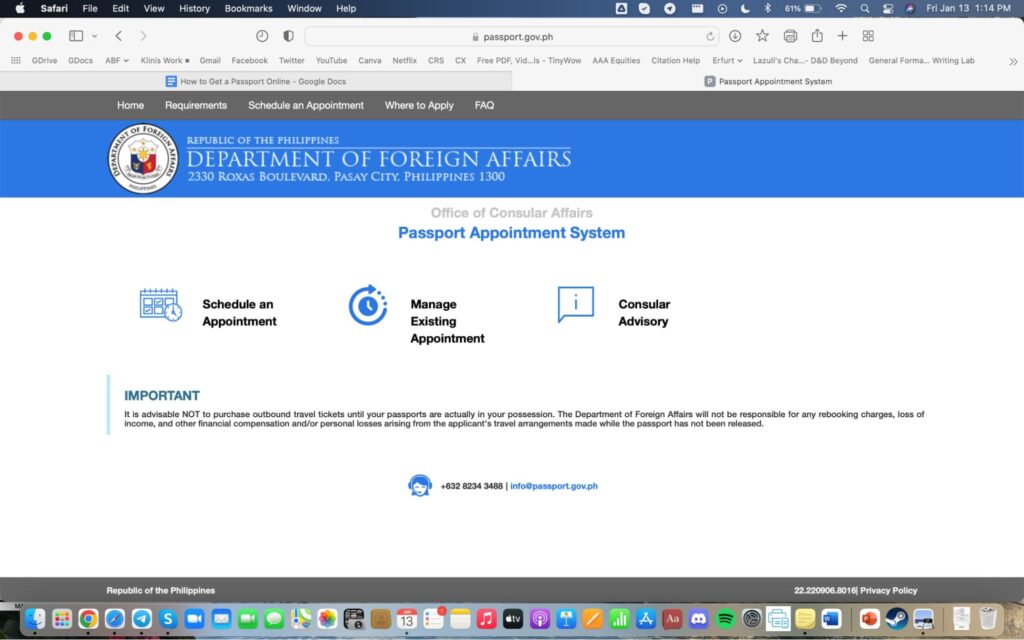Open Zoom from the Dock

(x=195, y=618)
